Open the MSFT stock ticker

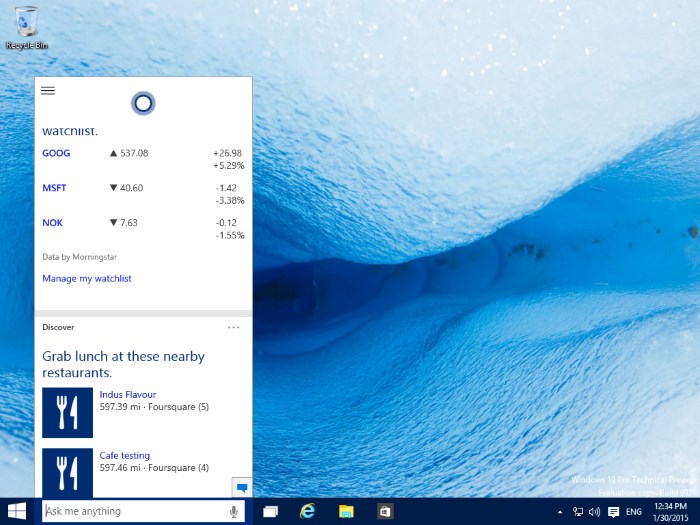54,188
